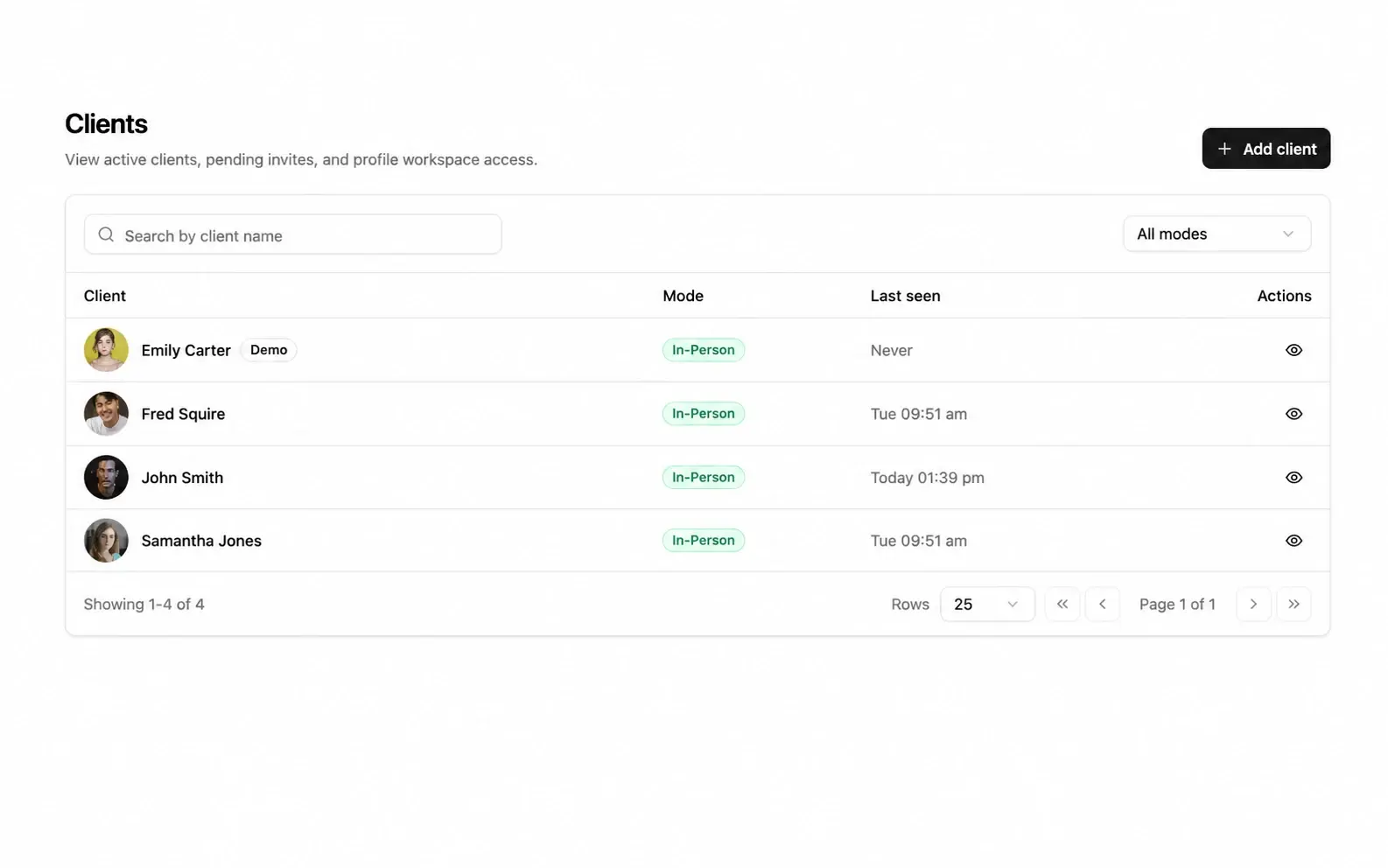Click the In-Person badge for Fred Squire
This screenshot has height=868, width=1388.
pyautogui.click(x=704, y=414)
